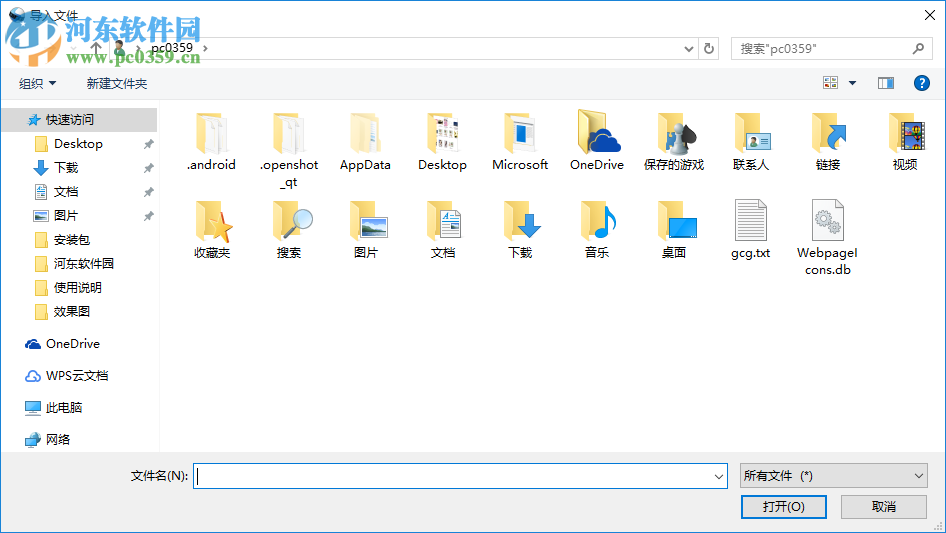The height and width of the screenshot is (533, 946).
Task: Select Desktop in navigation pane
Action: coord(79,144)
